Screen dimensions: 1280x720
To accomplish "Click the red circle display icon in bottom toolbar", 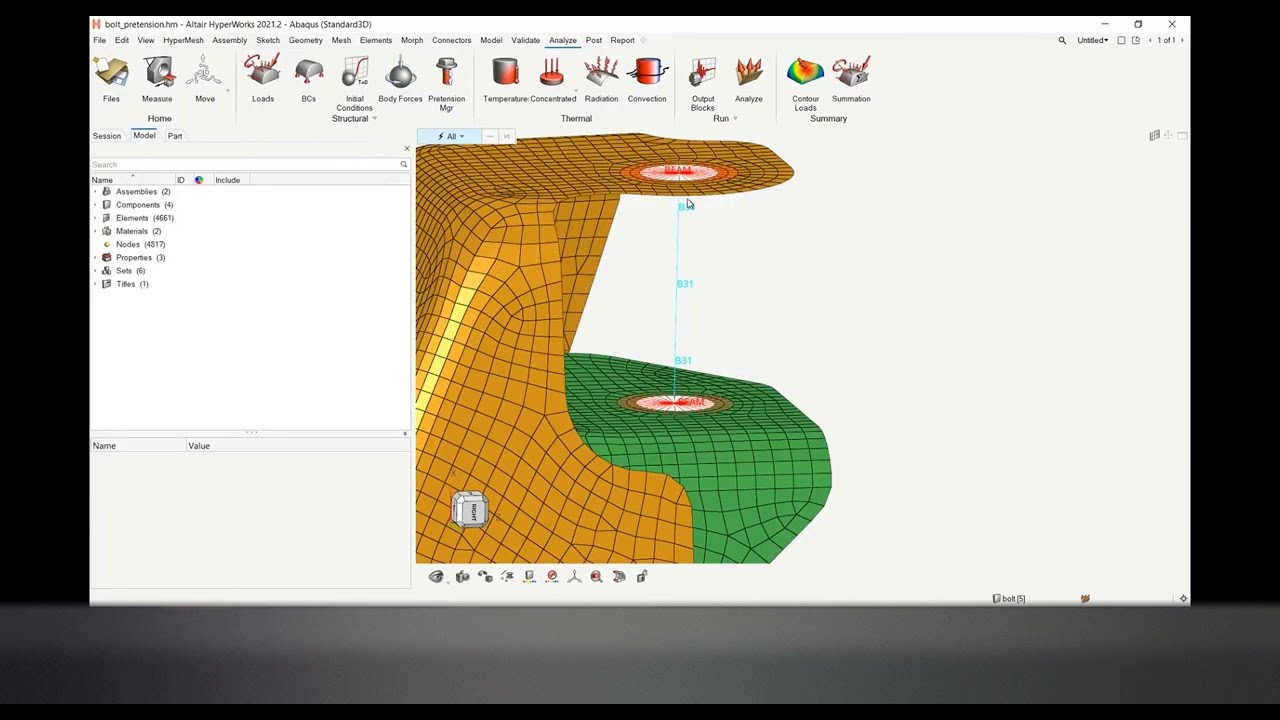I will click(x=552, y=576).
